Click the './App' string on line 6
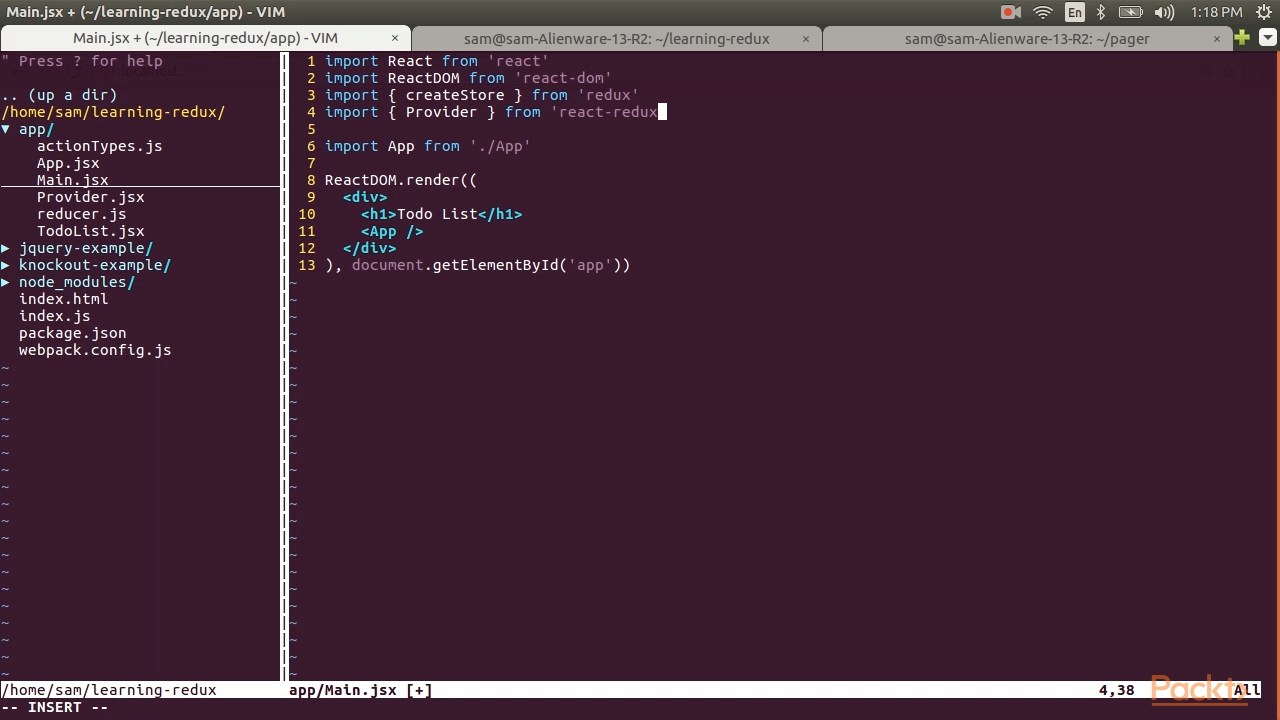Viewport: 1280px width, 720px height. click(500, 146)
